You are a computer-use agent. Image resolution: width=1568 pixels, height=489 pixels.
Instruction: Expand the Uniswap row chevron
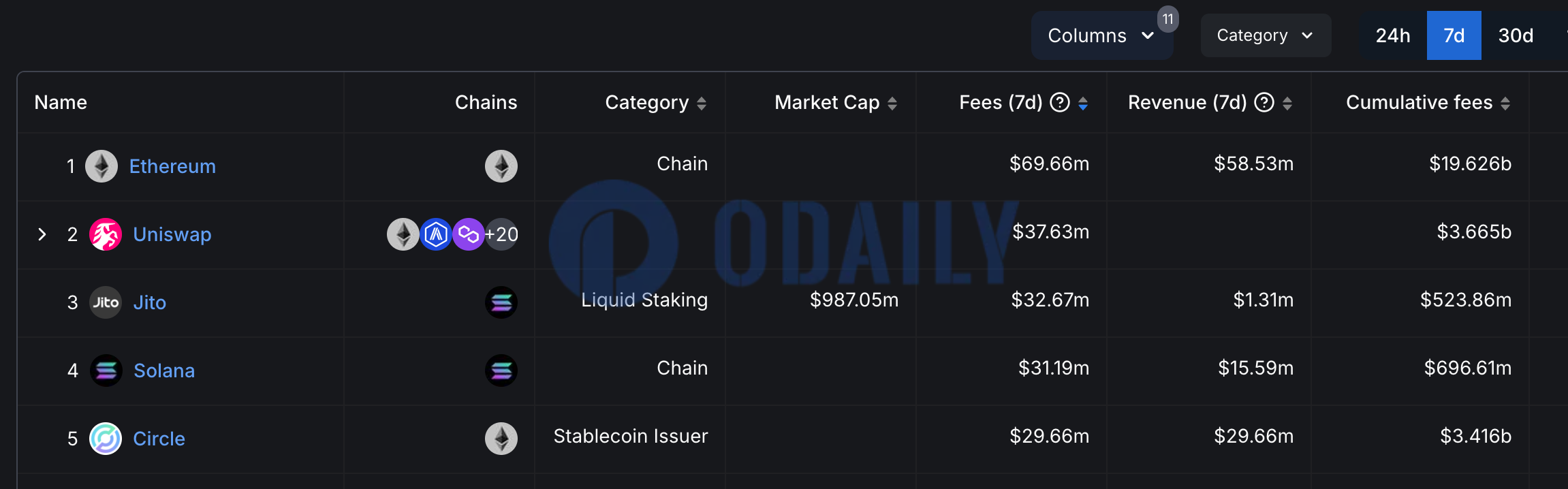pos(42,234)
